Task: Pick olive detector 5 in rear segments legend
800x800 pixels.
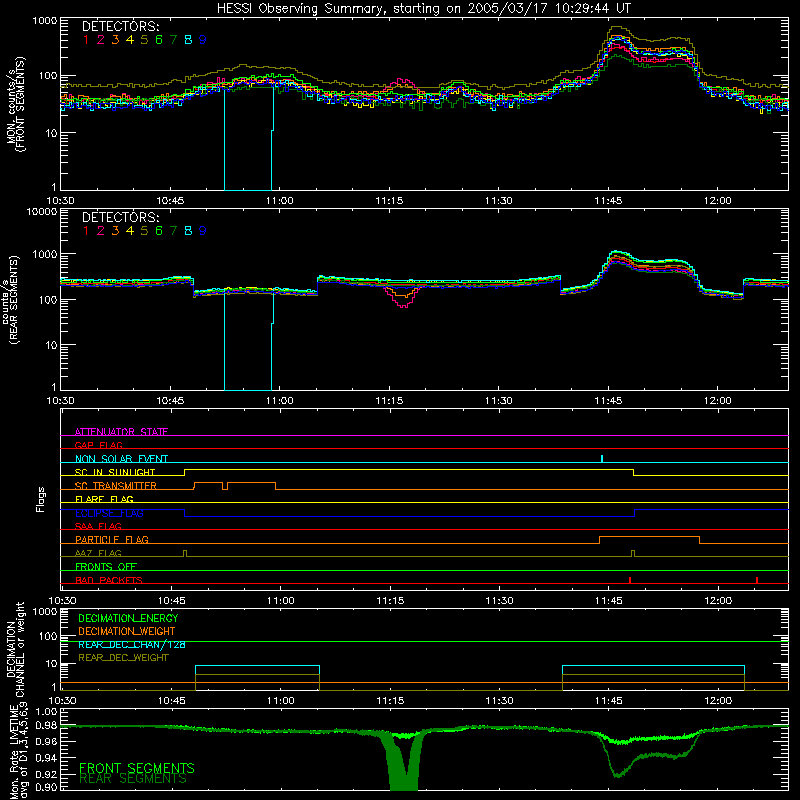Action: click(x=144, y=231)
